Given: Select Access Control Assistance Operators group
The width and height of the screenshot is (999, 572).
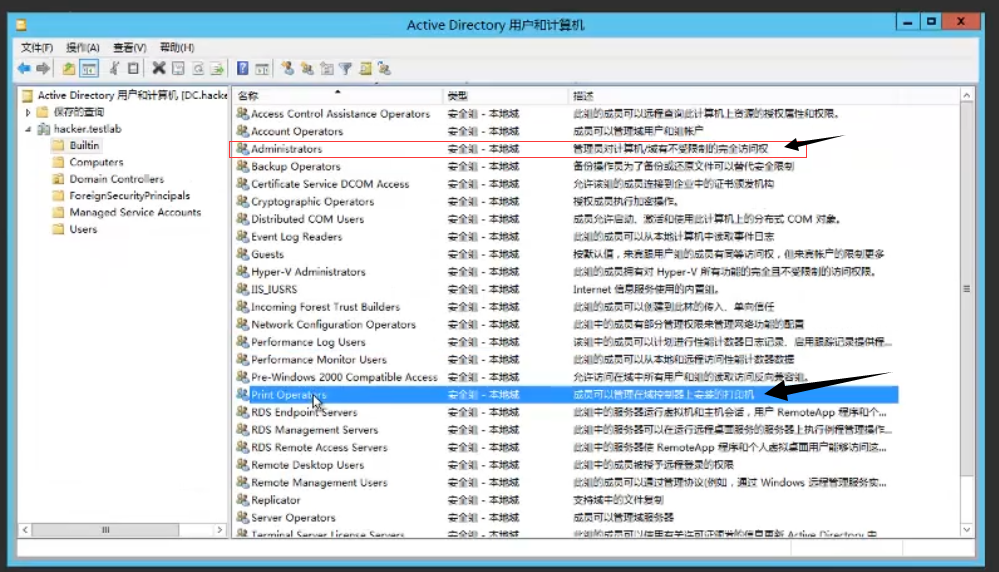Looking at the screenshot, I should [x=340, y=113].
